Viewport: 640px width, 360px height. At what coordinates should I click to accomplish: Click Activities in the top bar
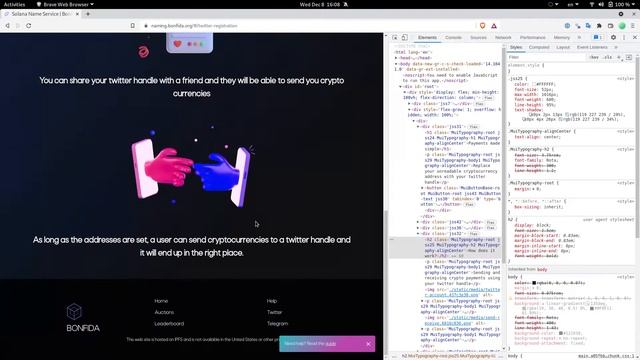click(x=14, y=4)
